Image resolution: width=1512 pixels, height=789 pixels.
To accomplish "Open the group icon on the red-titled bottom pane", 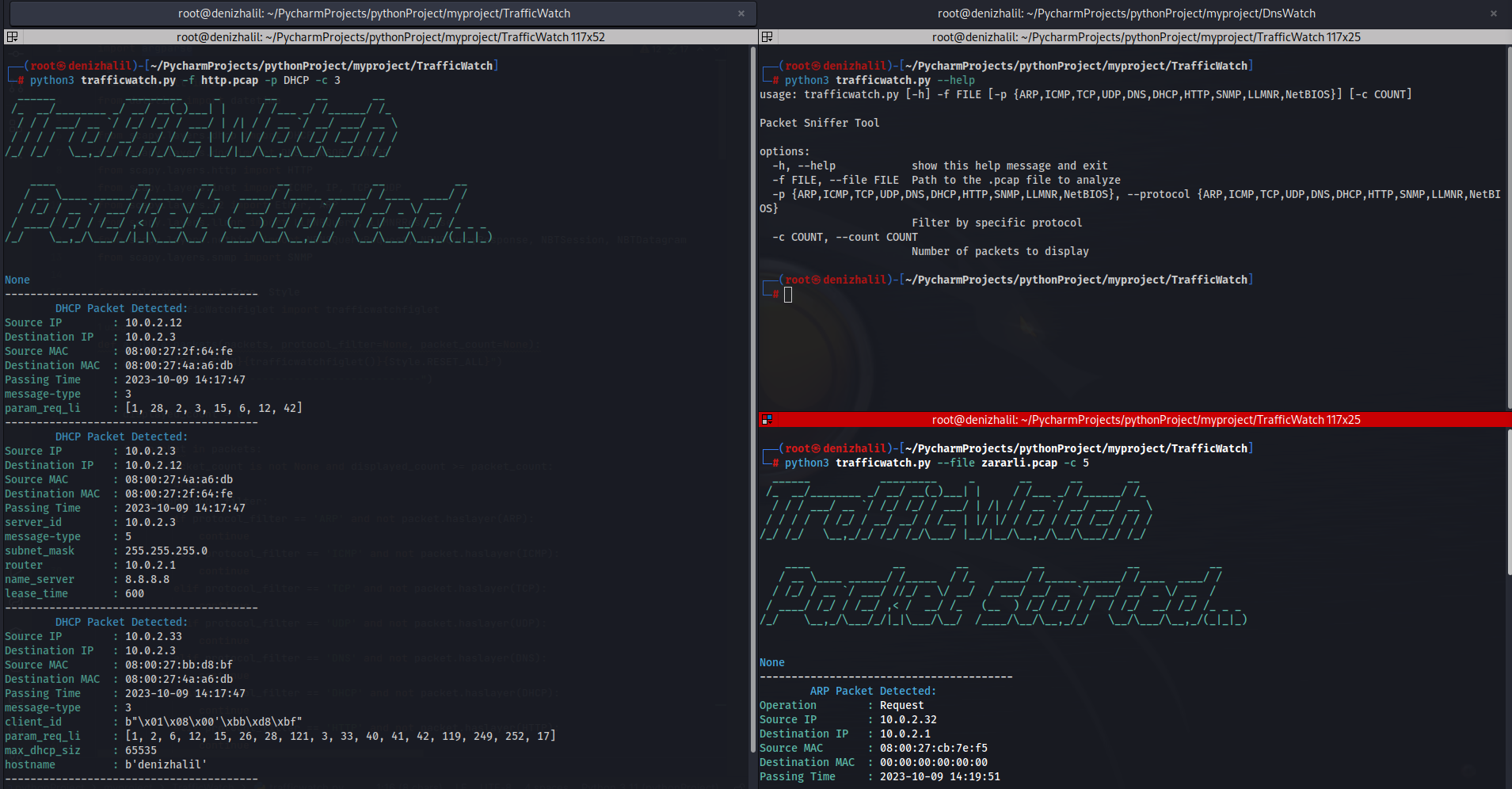I will [x=766, y=420].
